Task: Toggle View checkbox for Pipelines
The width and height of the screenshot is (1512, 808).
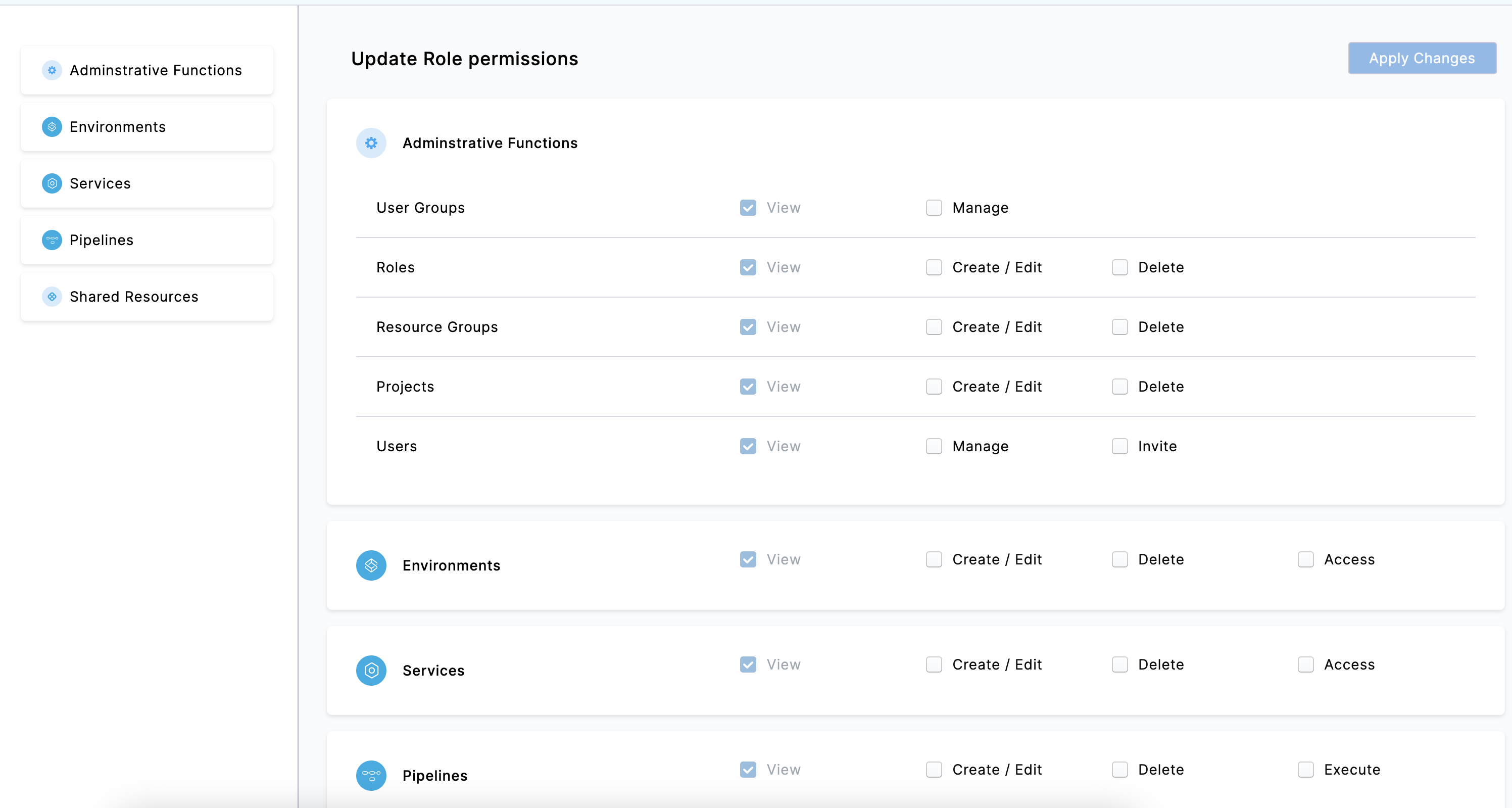Action: pos(748,770)
